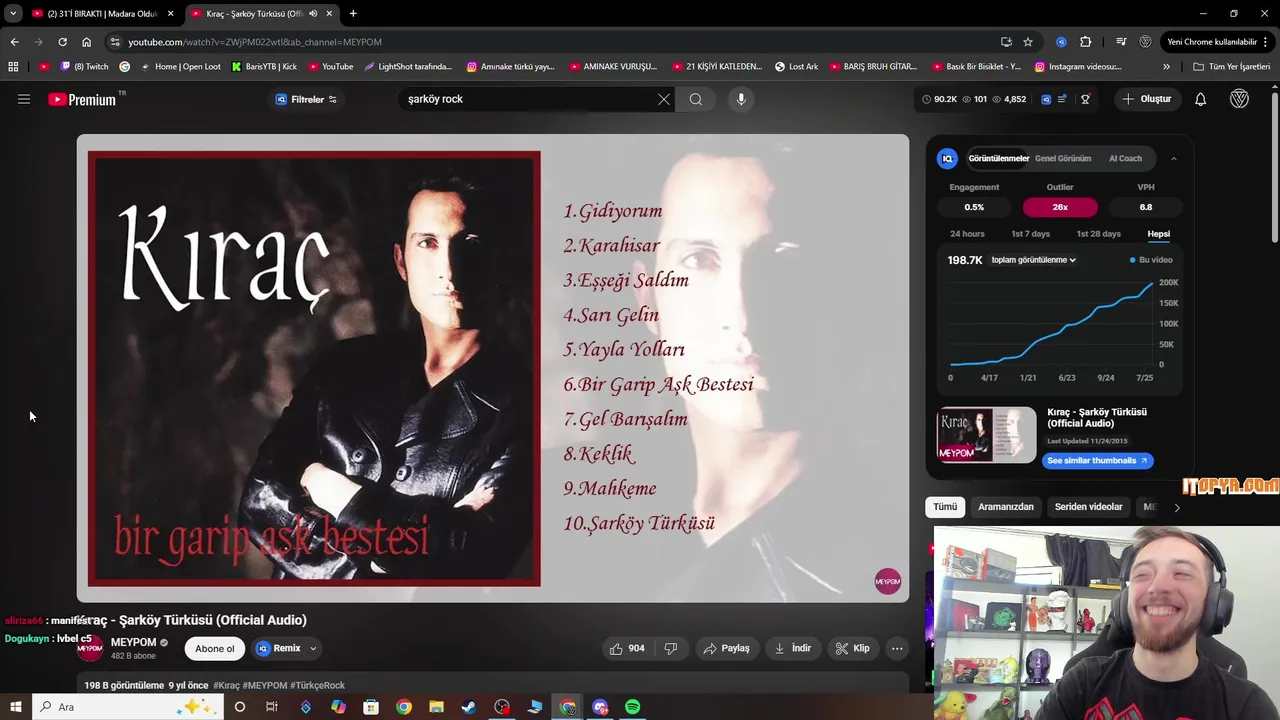The height and width of the screenshot is (720, 1280).
Task: Click the Oluştur create button
Action: pos(1146,99)
